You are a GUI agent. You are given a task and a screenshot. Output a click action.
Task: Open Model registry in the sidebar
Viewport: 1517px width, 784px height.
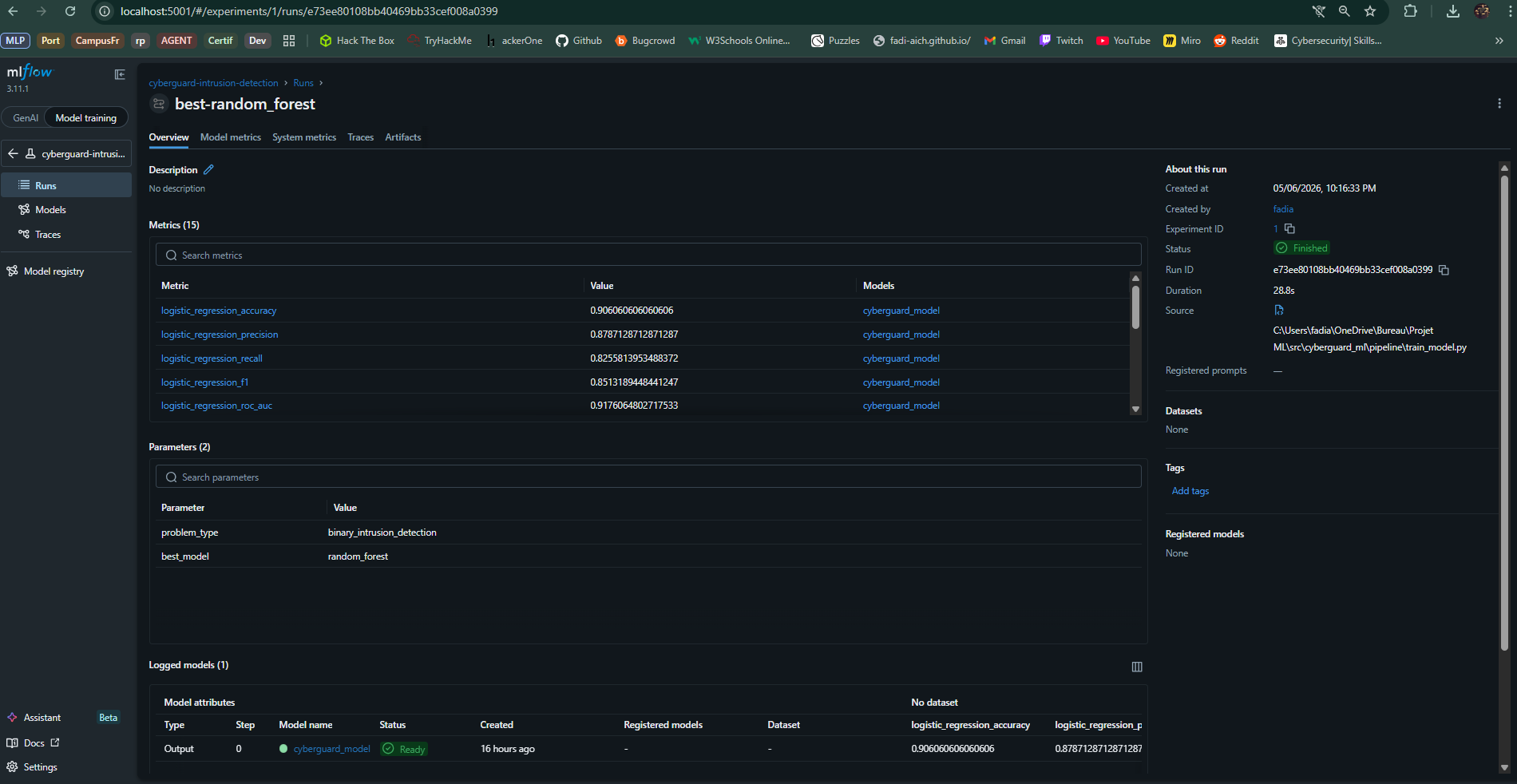(x=66, y=271)
